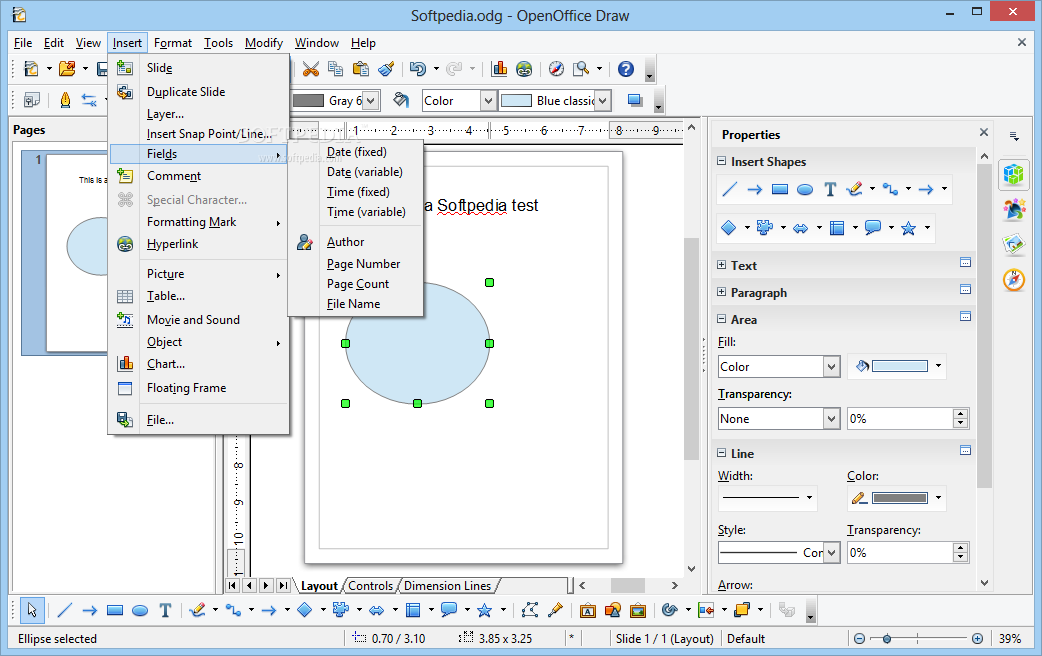Click the zoom in plus icon in status bar
The height and width of the screenshot is (656, 1042).
(x=978, y=639)
